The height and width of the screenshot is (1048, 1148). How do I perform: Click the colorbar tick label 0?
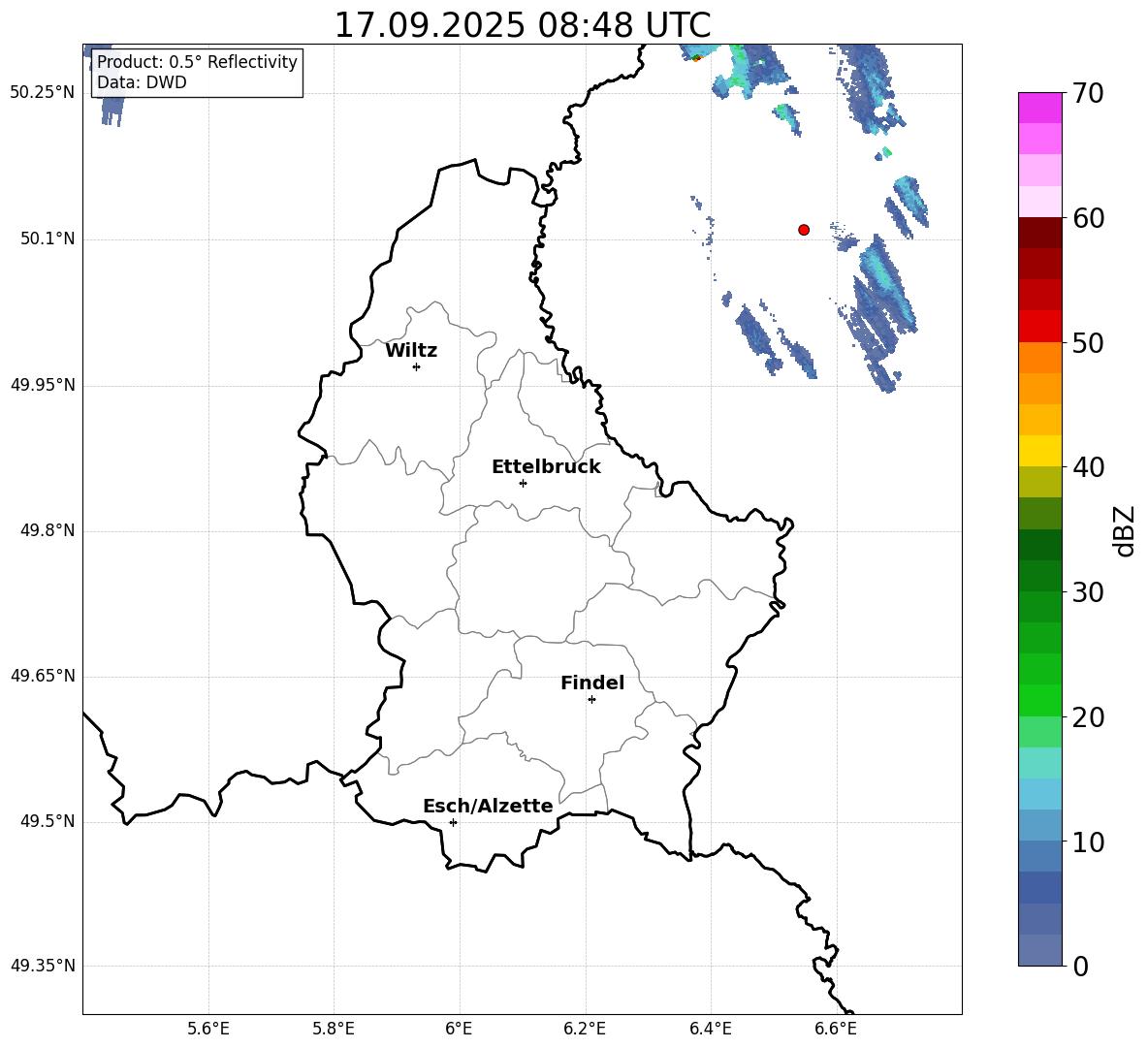[x=1080, y=966]
